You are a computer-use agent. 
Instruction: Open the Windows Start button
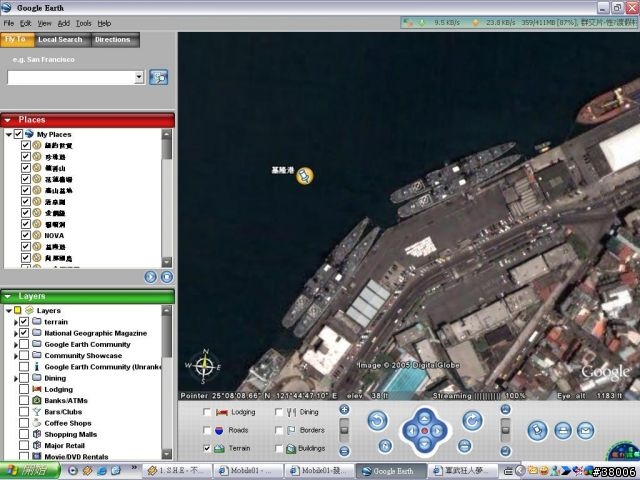click(x=30, y=470)
